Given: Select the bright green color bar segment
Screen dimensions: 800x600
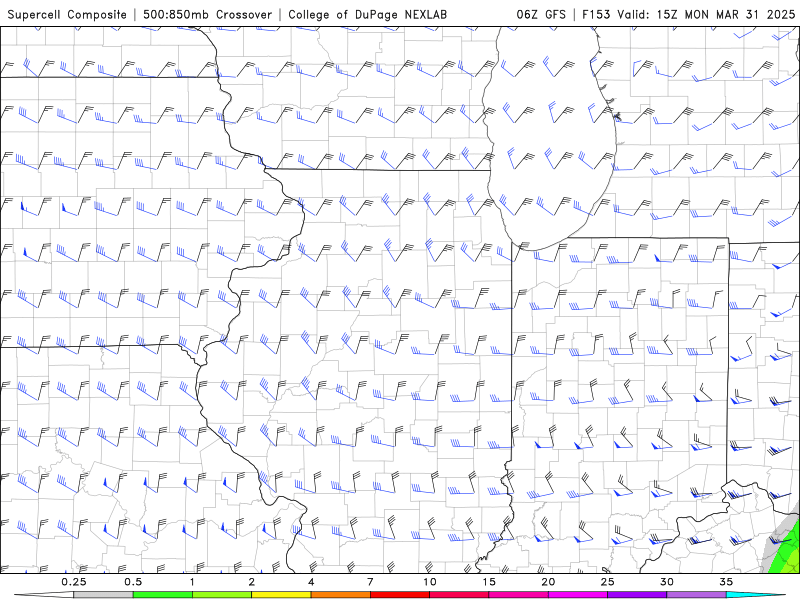Looking at the screenshot, I should [163, 595].
